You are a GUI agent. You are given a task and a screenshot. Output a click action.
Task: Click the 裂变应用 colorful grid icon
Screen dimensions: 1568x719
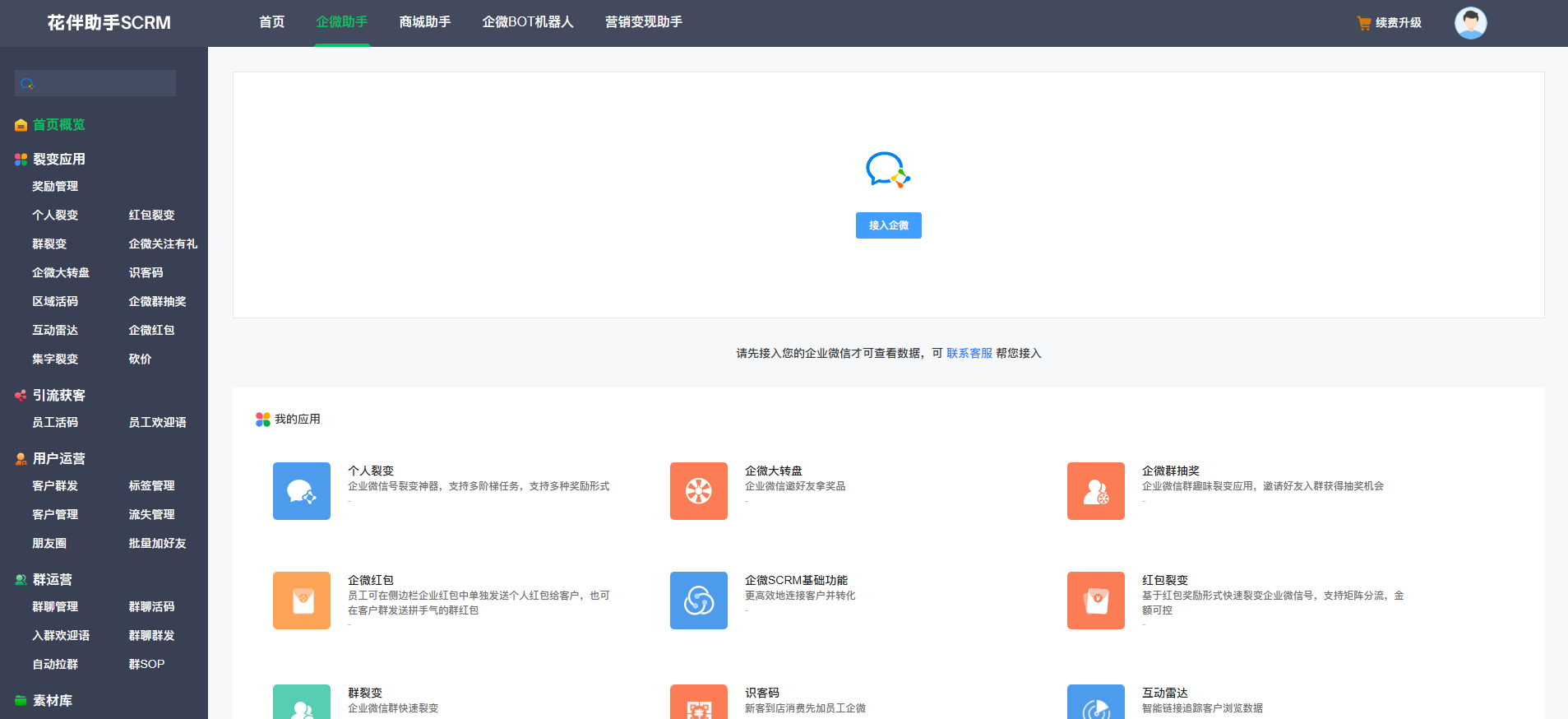[21, 159]
